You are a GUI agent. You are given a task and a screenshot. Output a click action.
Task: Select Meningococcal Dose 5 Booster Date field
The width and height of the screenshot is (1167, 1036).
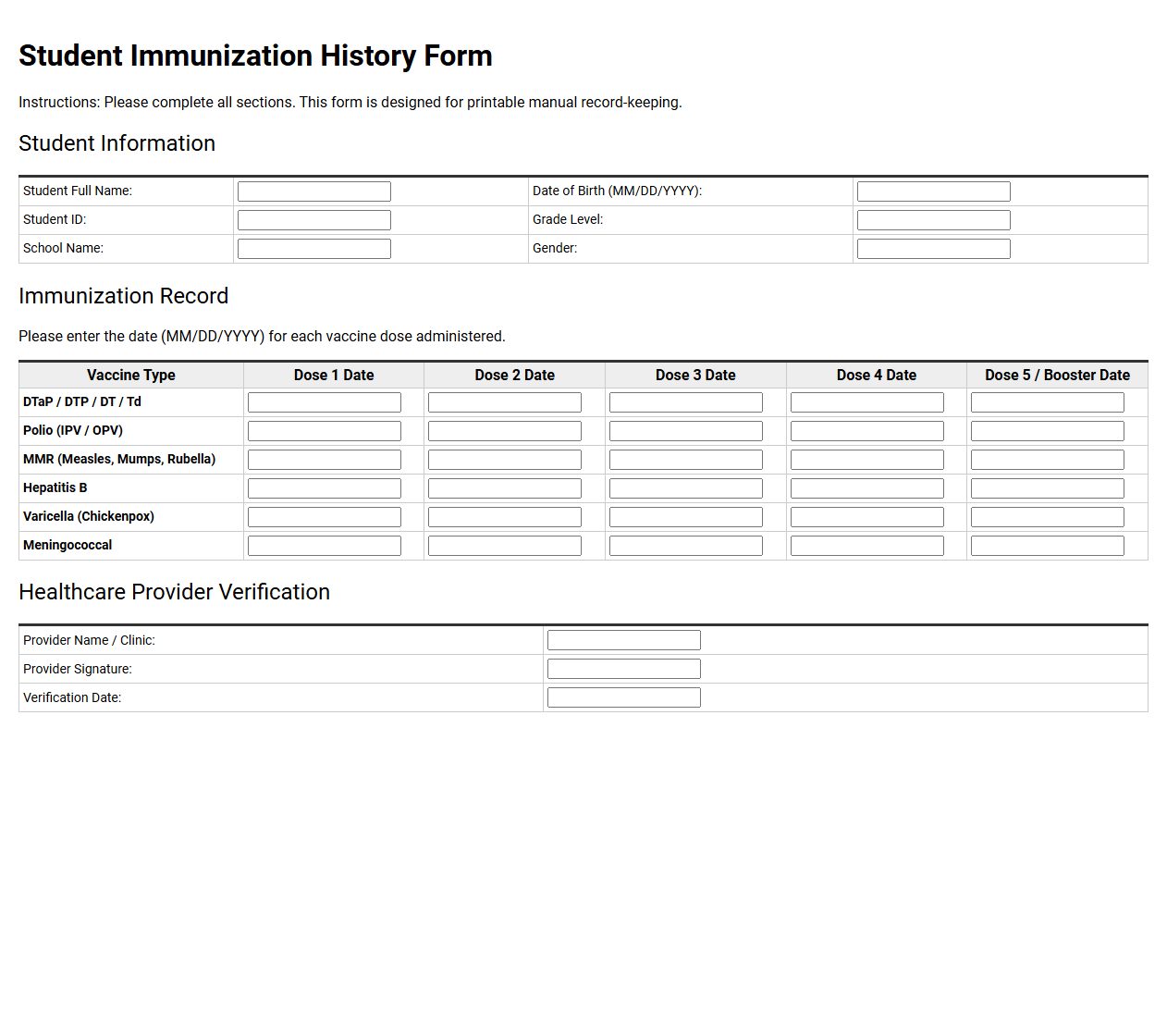coord(1048,546)
